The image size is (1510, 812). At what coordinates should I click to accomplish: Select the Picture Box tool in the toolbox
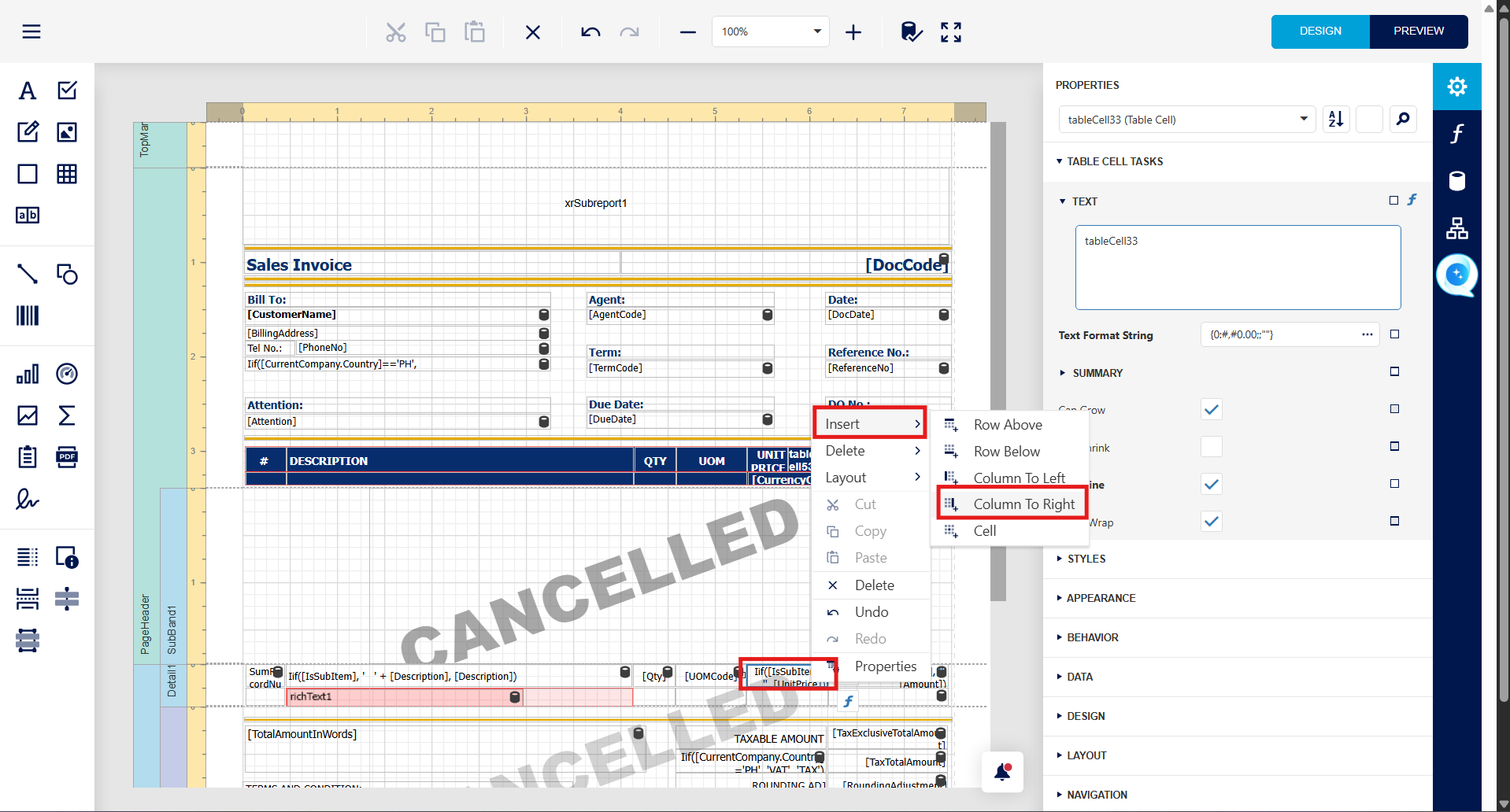click(x=67, y=132)
